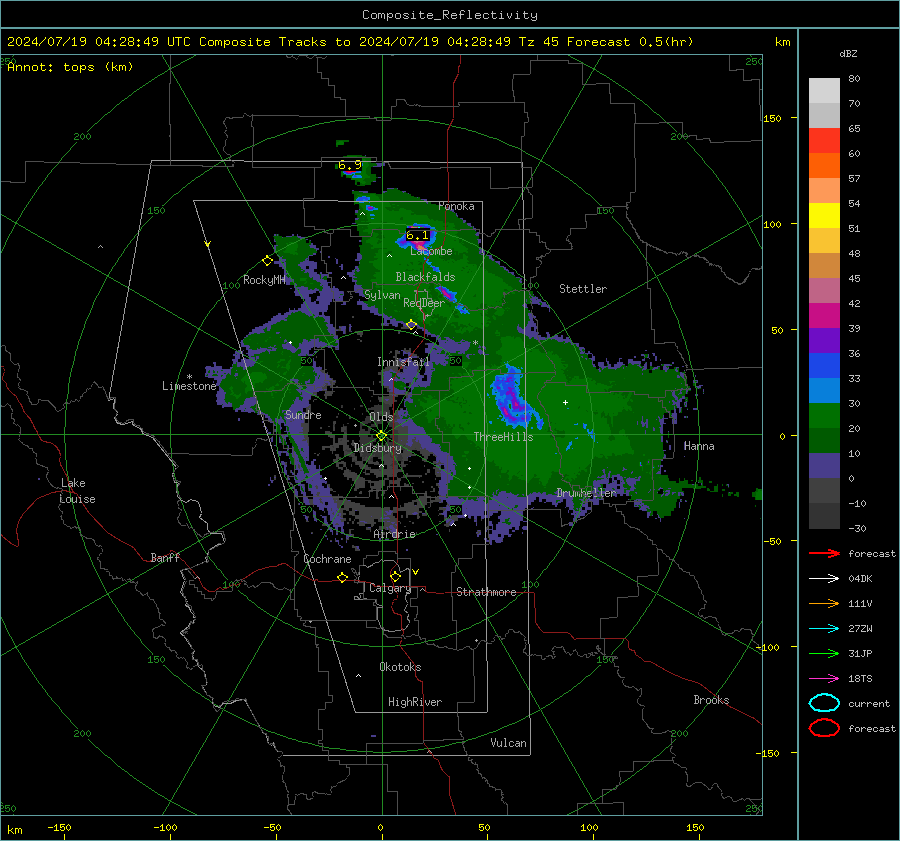
Task: Click the 6.9 storm top annotation
Action: [x=350, y=165]
